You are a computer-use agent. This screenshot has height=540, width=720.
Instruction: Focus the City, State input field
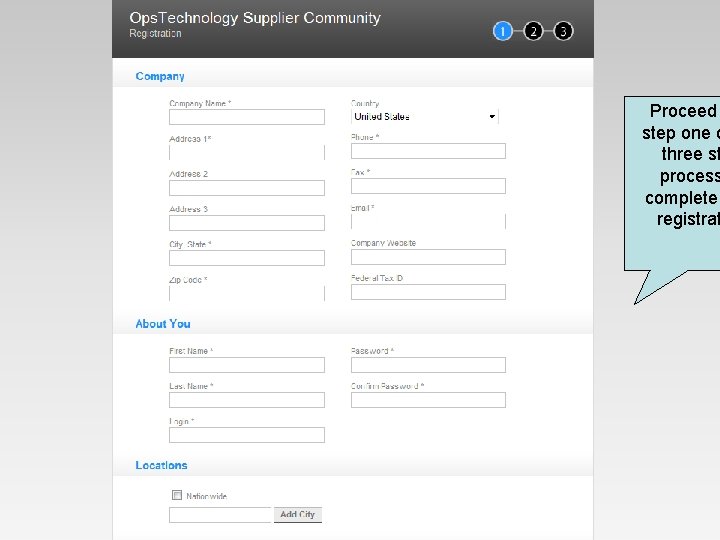pyautogui.click(x=247, y=258)
